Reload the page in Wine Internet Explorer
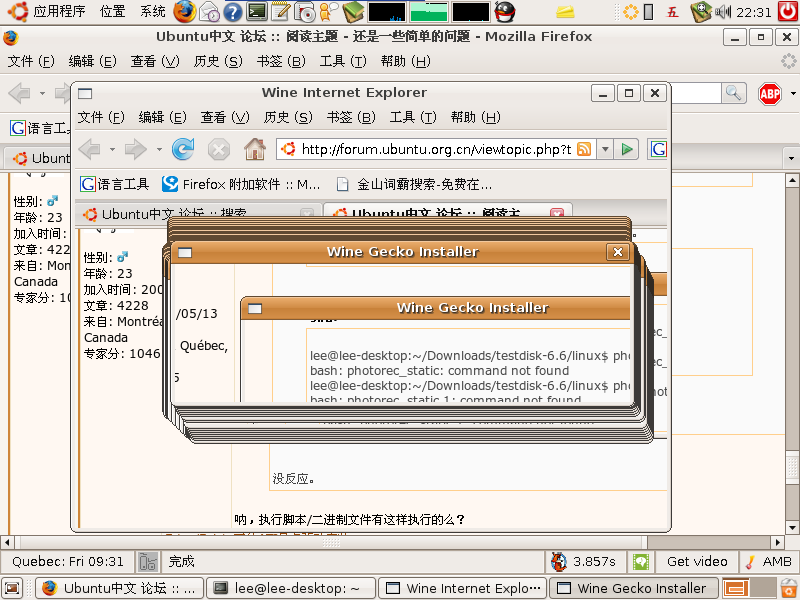Viewport: 800px width, 600px height. click(x=183, y=149)
